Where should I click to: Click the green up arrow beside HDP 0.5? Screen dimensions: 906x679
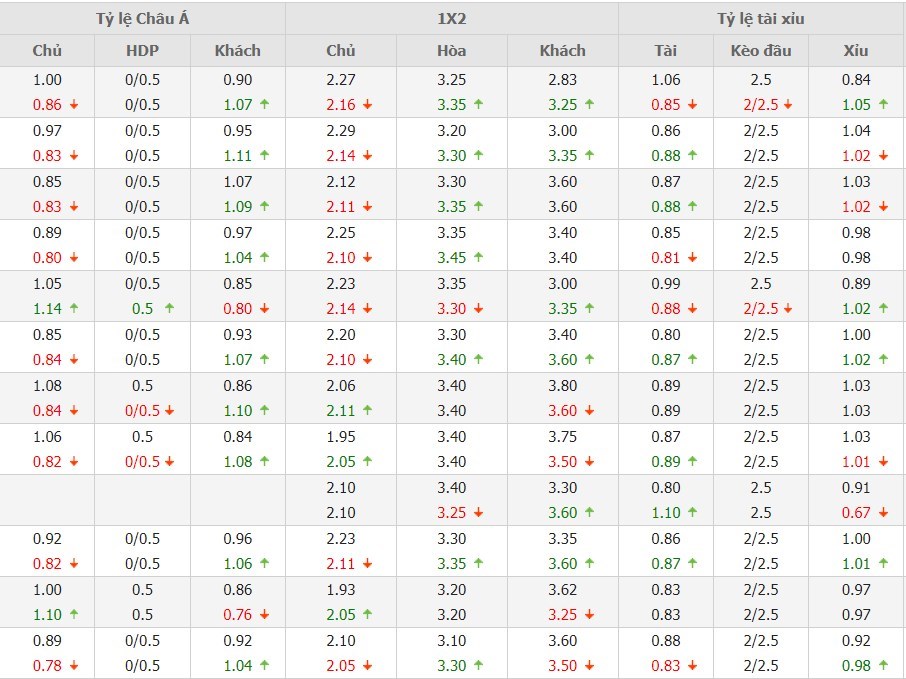pyautogui.click(x=170, y=309)
